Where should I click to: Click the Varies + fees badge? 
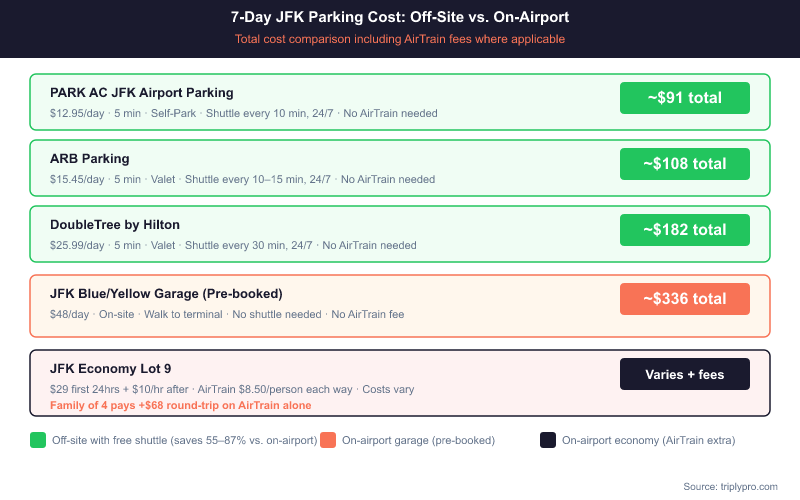[684, 374]
